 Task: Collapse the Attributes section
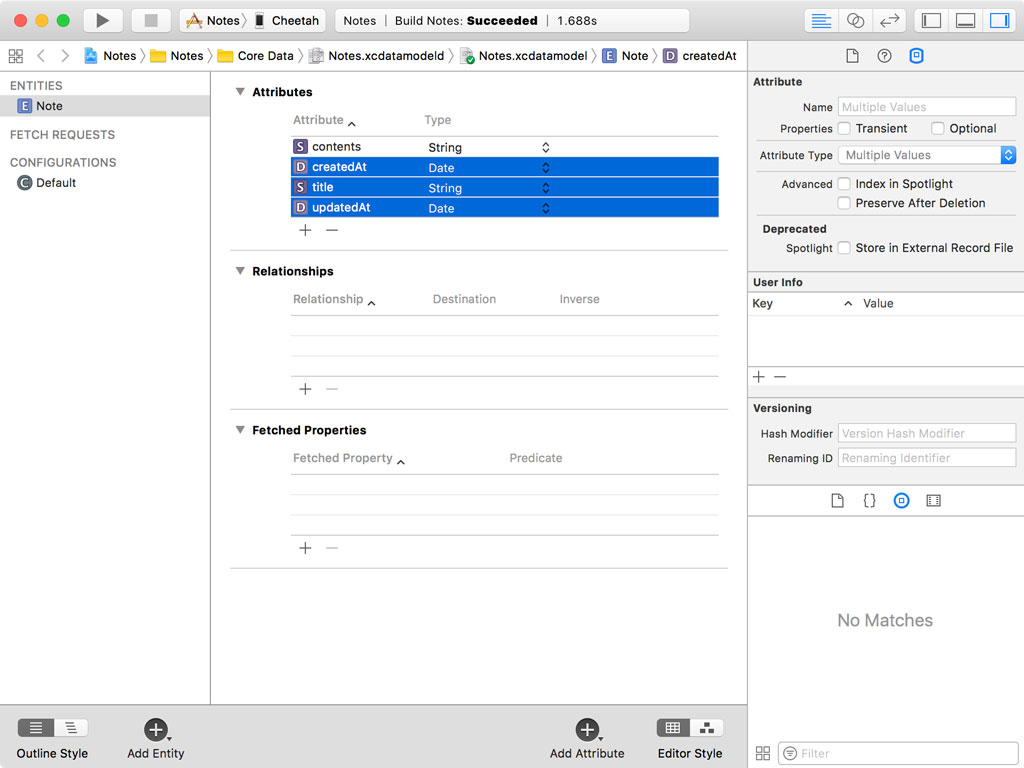(x=240, y=92)
